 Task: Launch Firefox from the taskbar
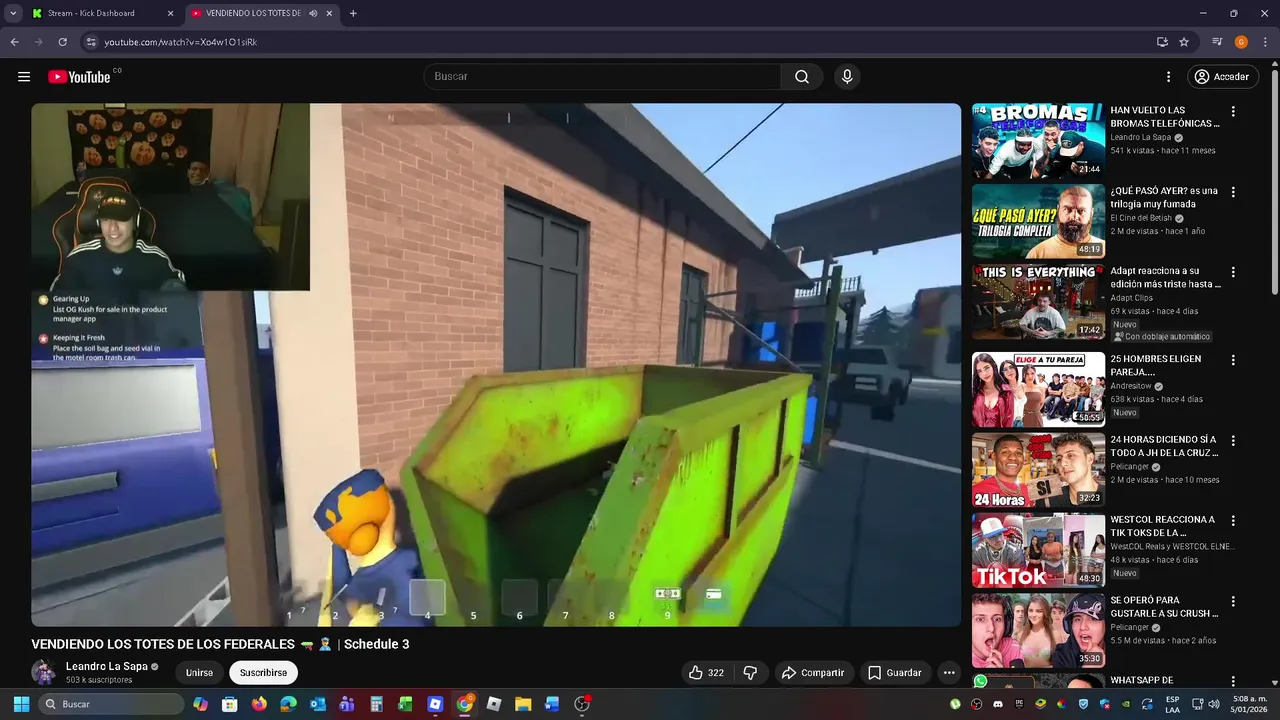click(259, 704)
